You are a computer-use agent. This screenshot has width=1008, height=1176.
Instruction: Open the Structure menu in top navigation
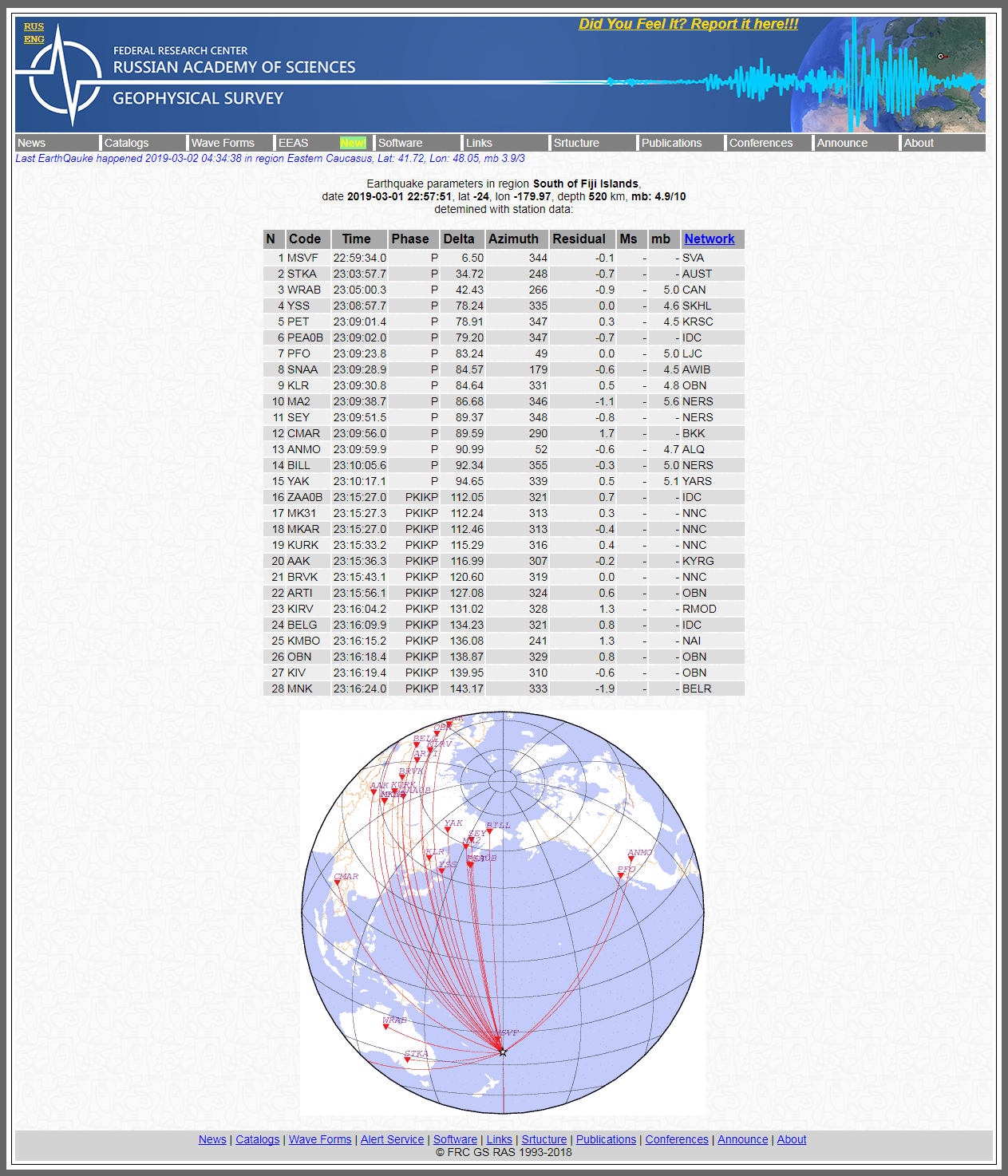576,143
